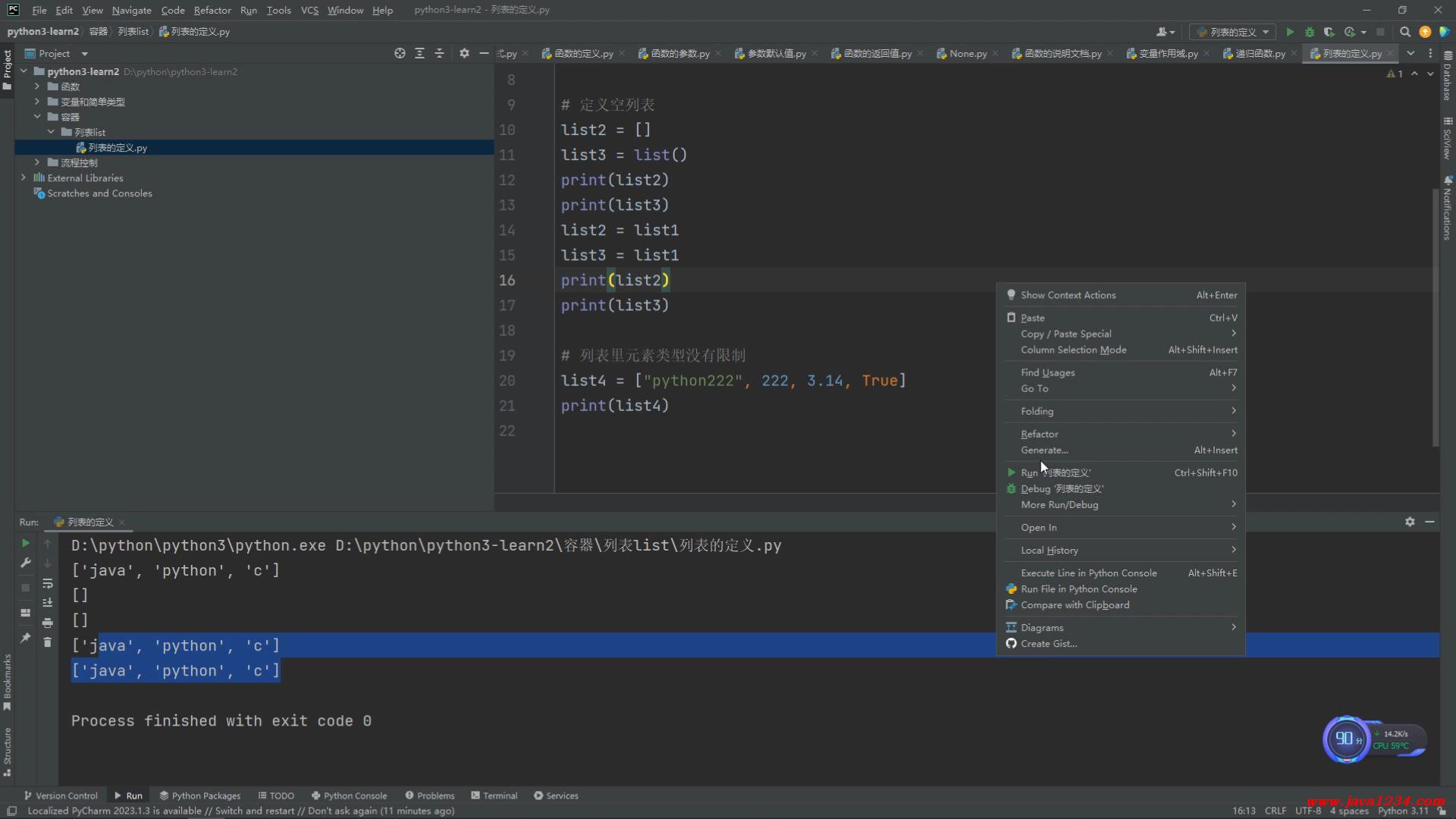The image size is (1456, 819).
Task: Toggle soft-wrap in Run console
Action: coord(48,583)
